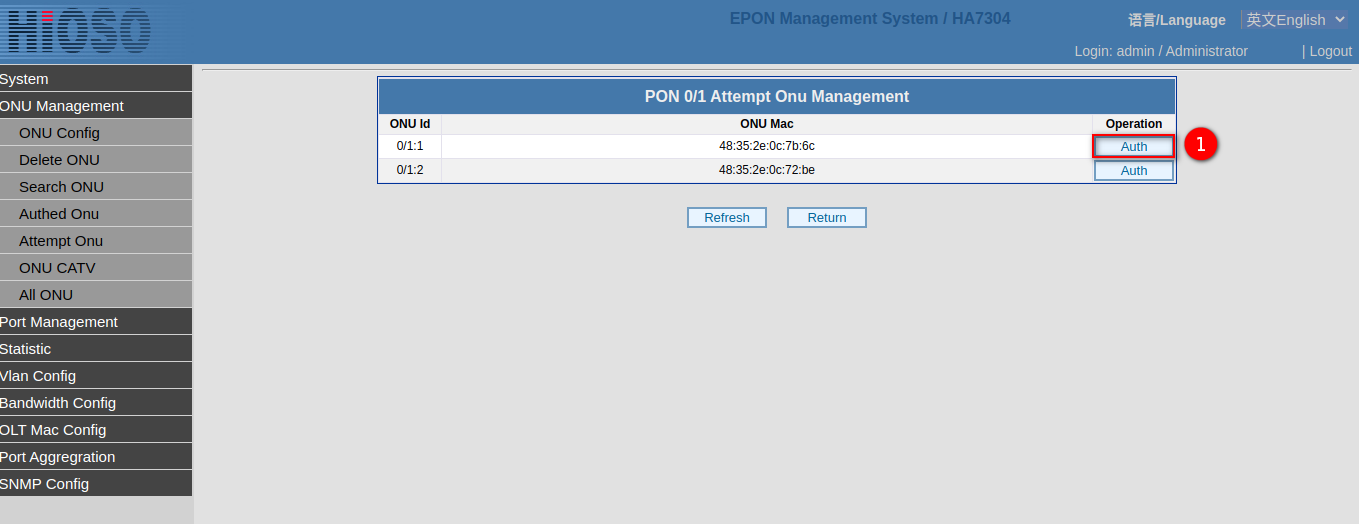Screen dimensions: 1359x524
Task: Show All ONU from sidebar
Action: 46,295
